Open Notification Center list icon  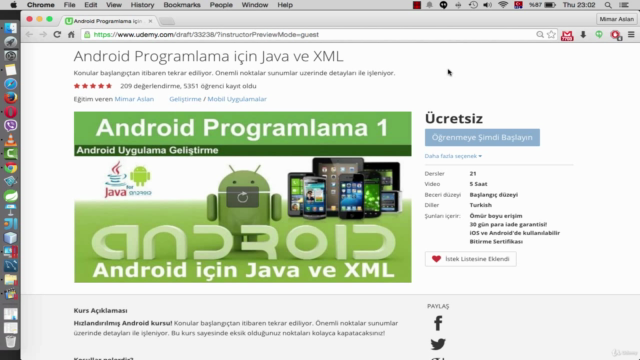click(624, 5)
